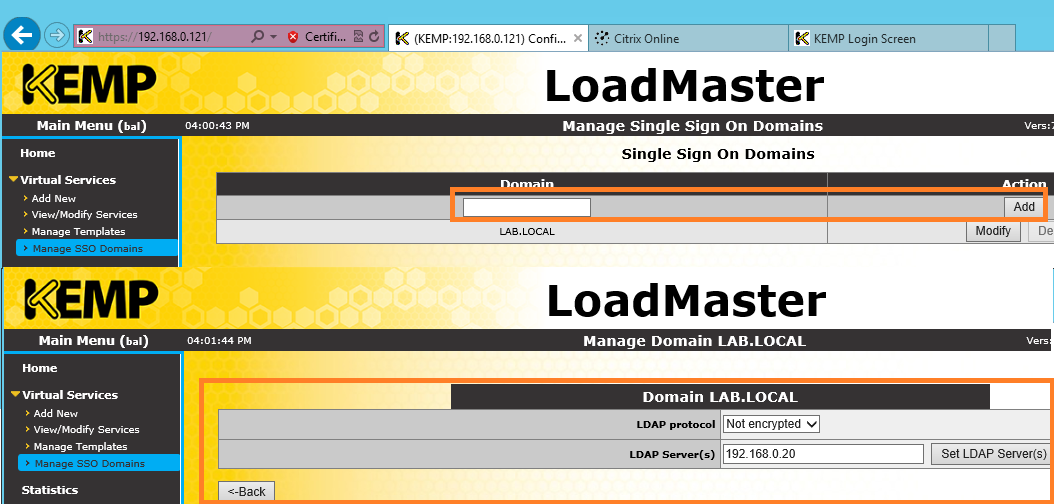Select Manage SSO Domains on Manage Domain LAB.LOCAL page
This screenshot has width=1054, height=504.
(x=99, y=463)
